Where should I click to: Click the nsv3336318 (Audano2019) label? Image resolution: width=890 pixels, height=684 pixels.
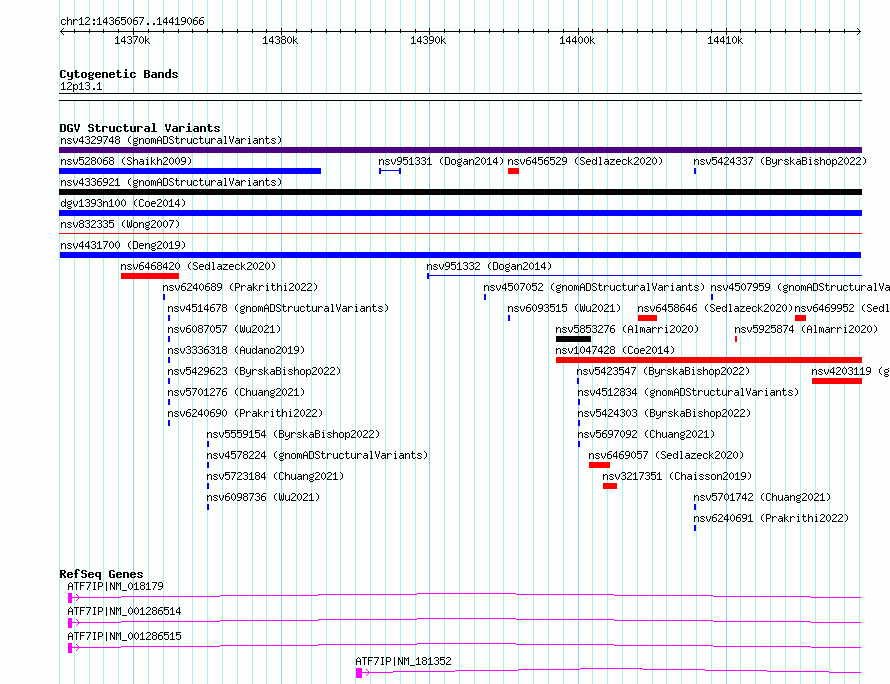(x=236, y=350)
